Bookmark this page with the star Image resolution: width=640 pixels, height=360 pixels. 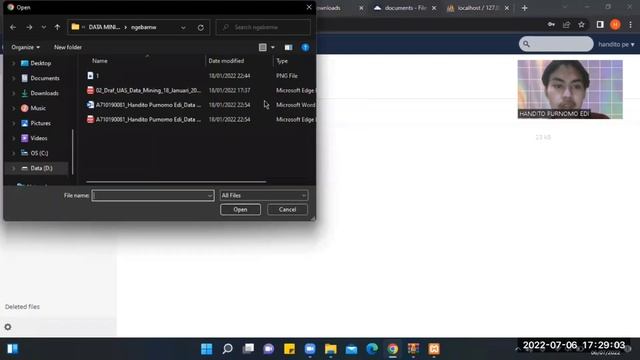pyautogui.click(x=581, y=25)
